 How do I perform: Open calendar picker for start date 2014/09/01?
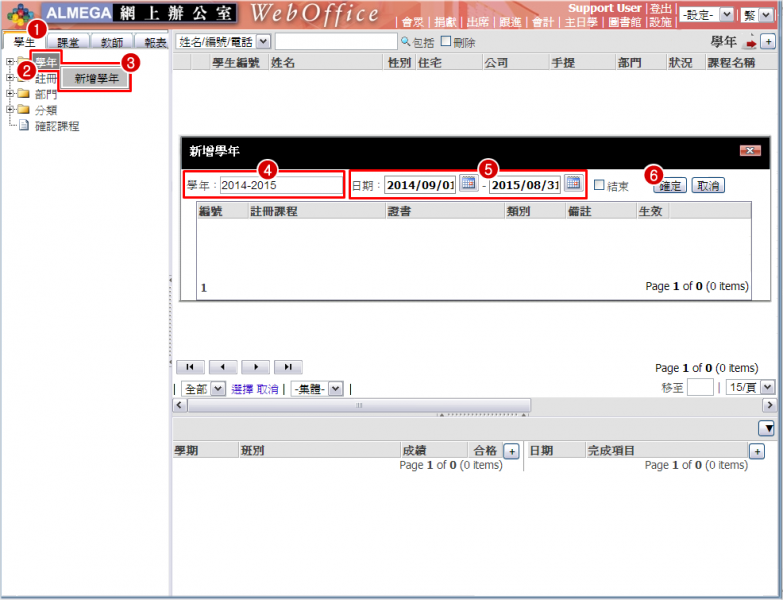[468, 183]
